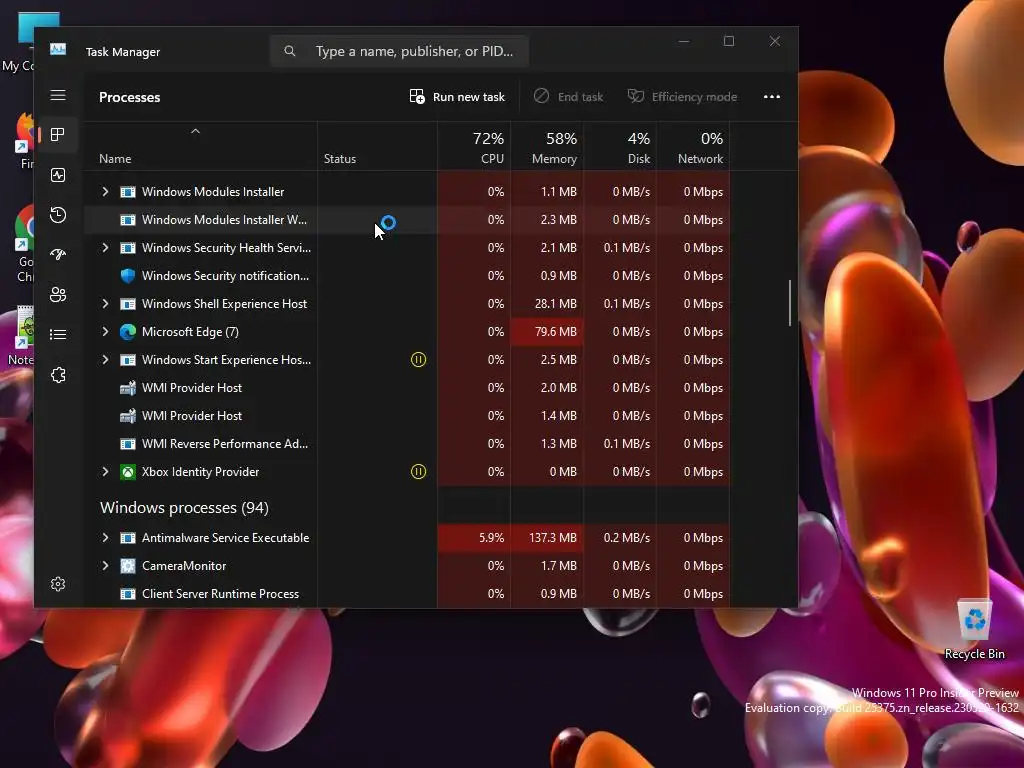
Task: Click the Antimalware Service Executable icon
Action: pos(128,538)
